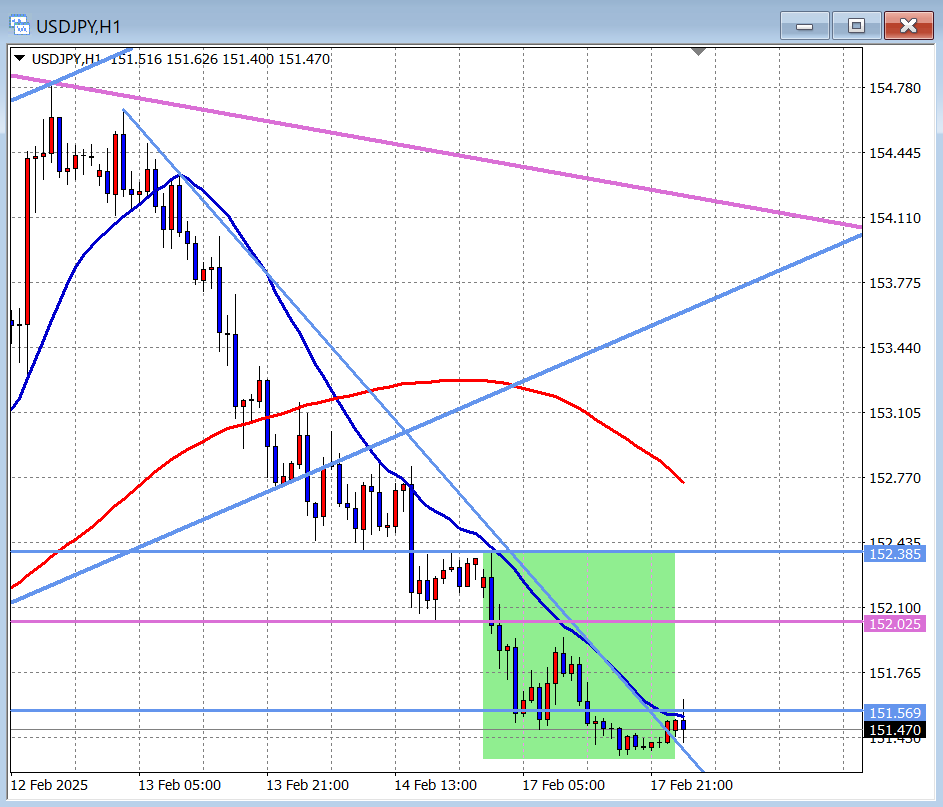Click the 17 Feb 05:00 time label
Viewport: 943px width, 807px height.
pos(563,785)
